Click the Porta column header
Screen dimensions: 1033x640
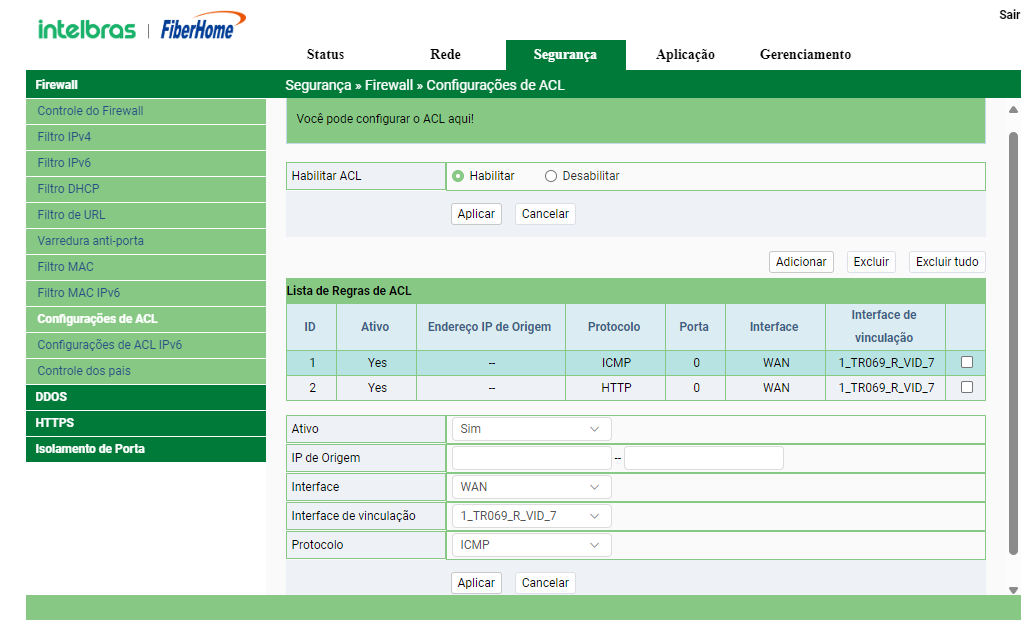694,327
